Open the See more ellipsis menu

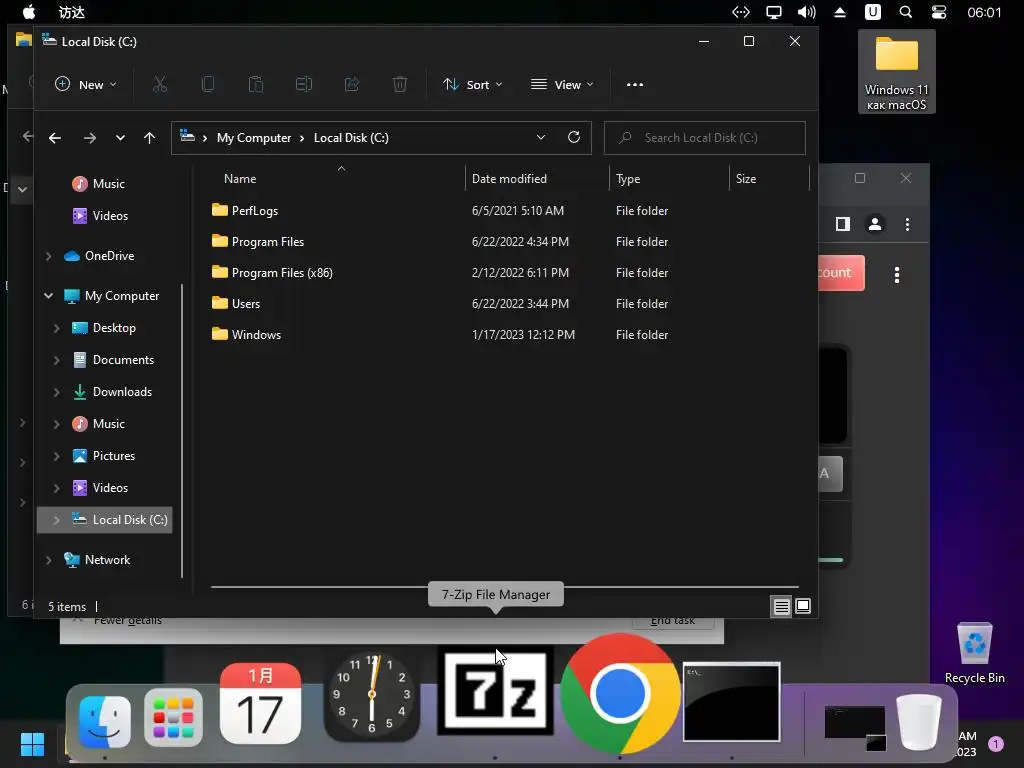(x=635, y=84)
